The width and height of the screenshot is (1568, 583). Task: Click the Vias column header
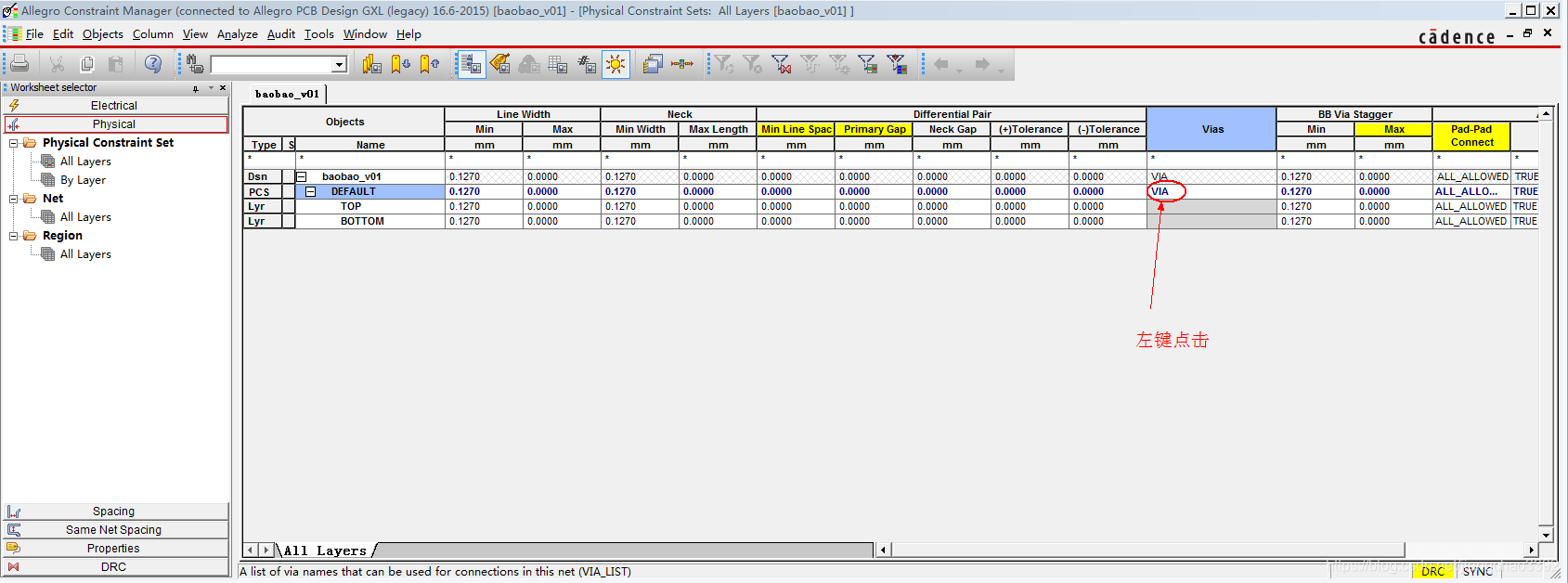tap(1212, 129)
